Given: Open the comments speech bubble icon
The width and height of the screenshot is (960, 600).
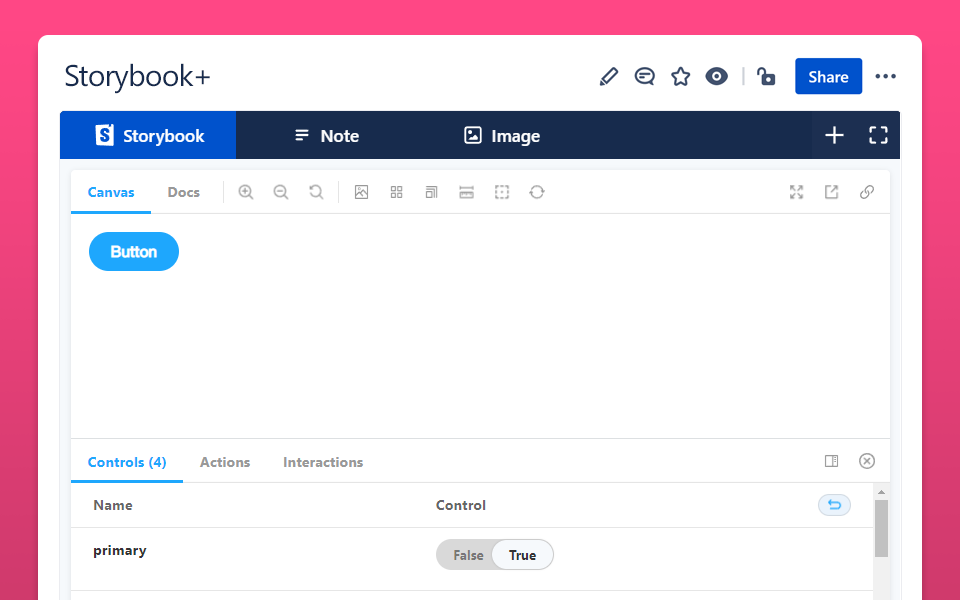Looking at the screenshot, I should [644, 77].
